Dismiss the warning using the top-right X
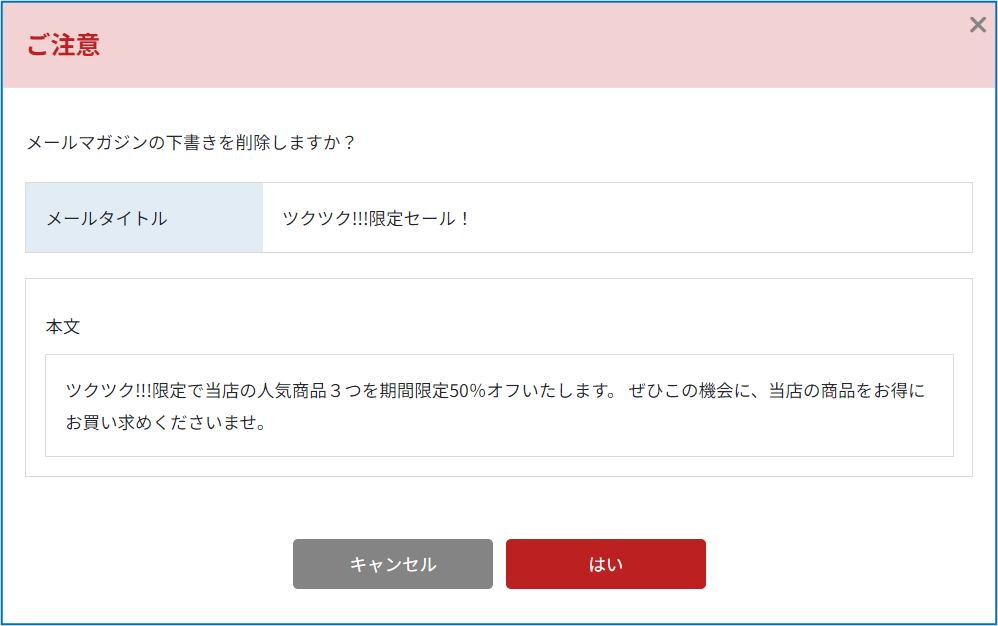Image resolution: width=998 pixels, height=626 pixels. coord(978,25)
